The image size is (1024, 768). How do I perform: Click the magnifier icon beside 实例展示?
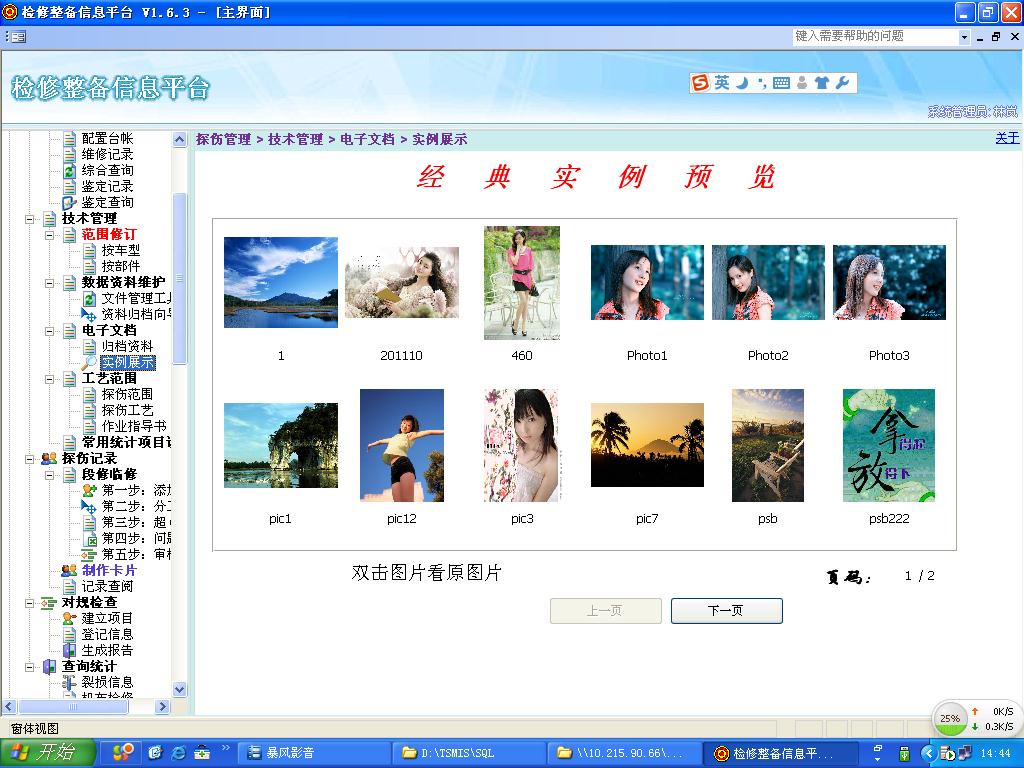tap(89, 362)
